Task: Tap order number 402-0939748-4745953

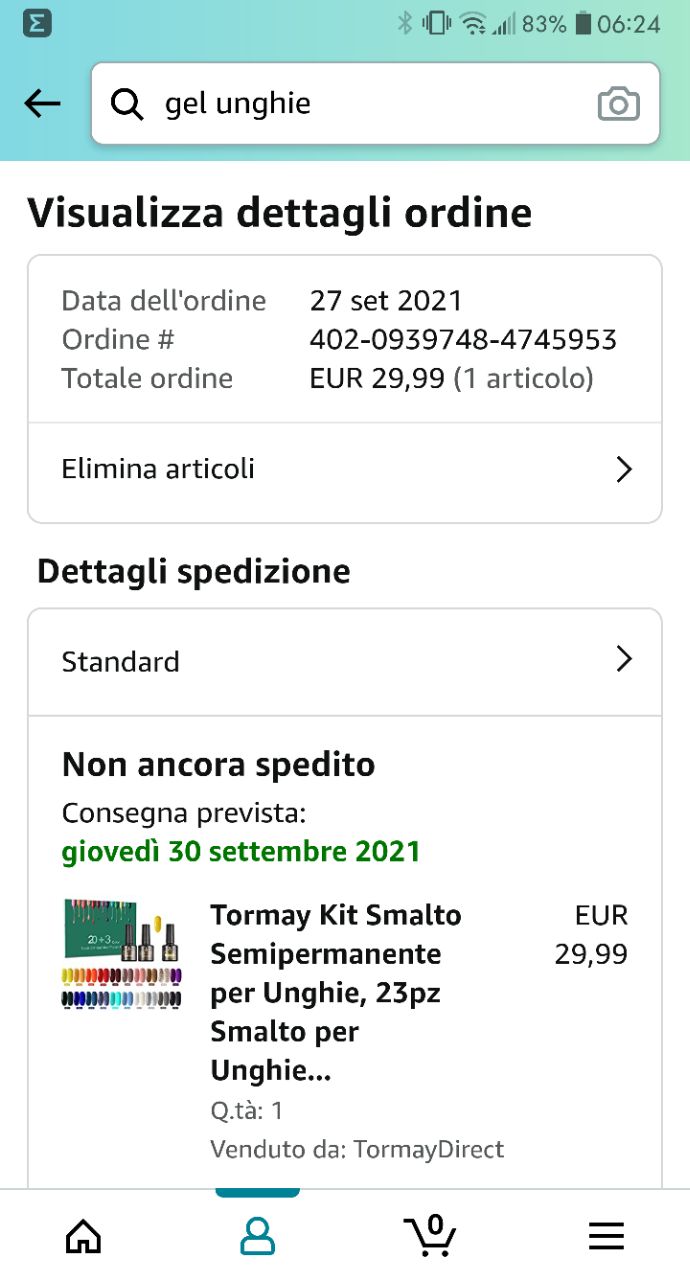Action: point(462,340)
